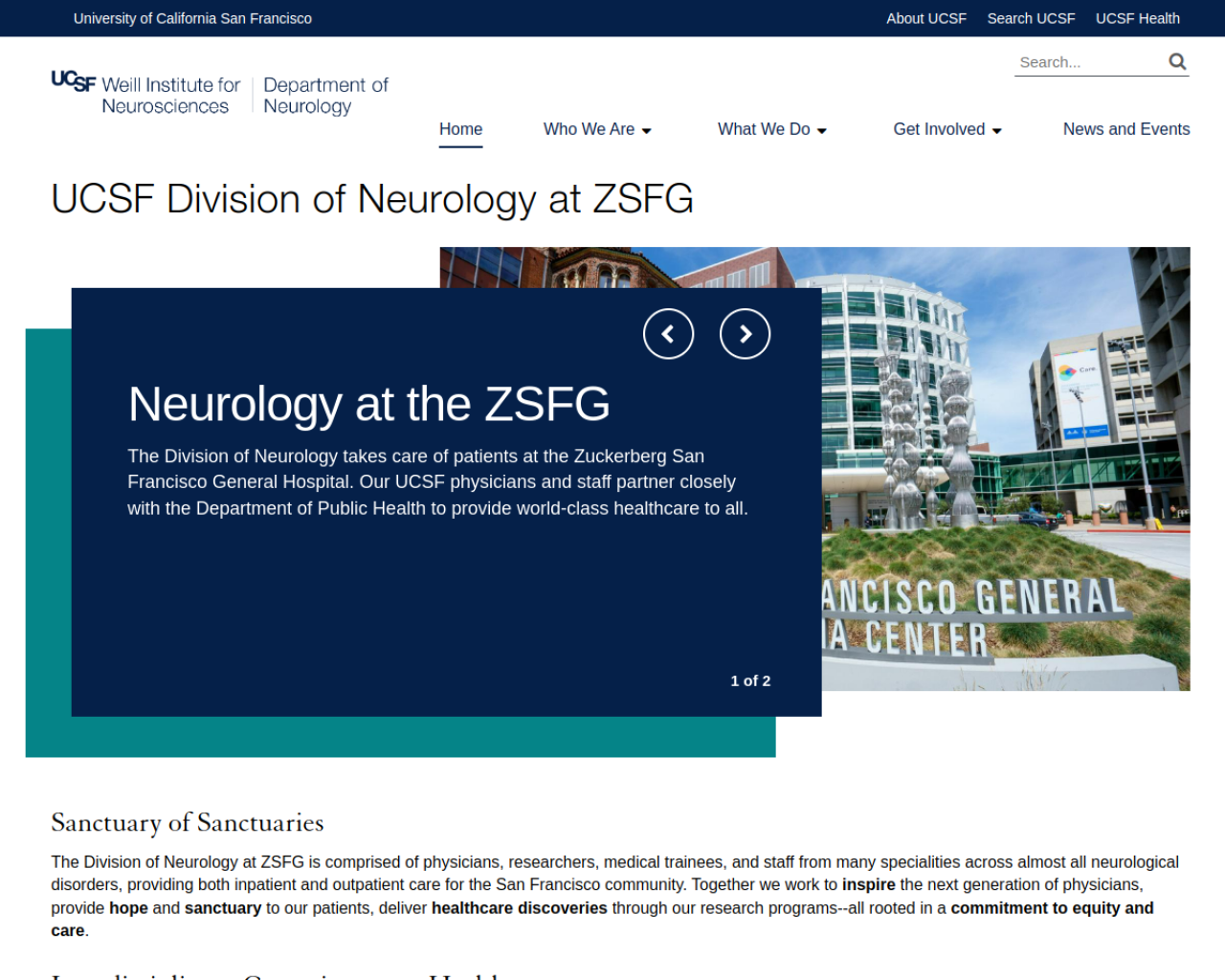This screenshot has height=980, width=1225.
Task: Click the bold word 'inspire'
Action: point(869,884)
